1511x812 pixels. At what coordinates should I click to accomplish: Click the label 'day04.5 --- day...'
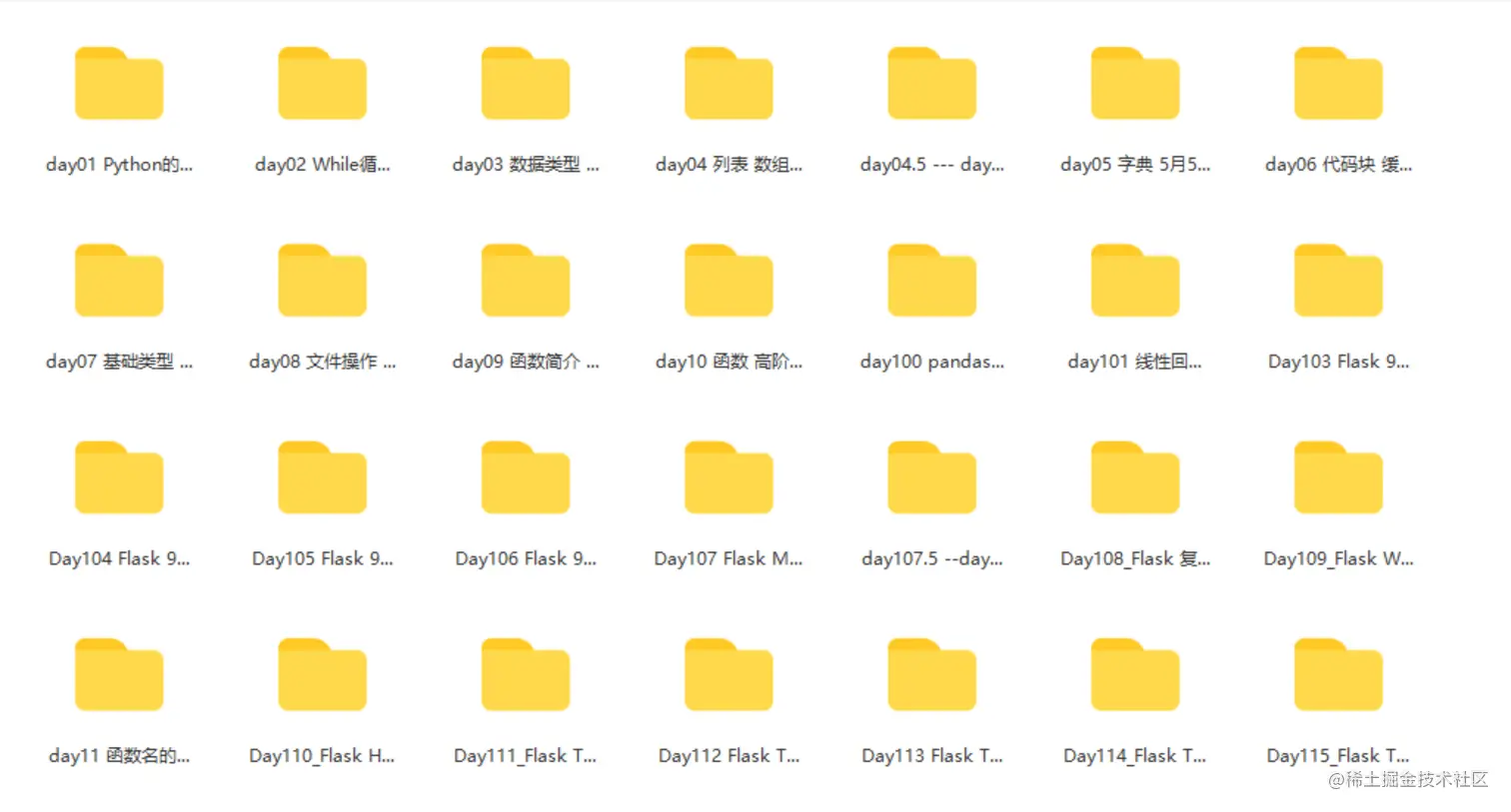(x=932, y=165)
